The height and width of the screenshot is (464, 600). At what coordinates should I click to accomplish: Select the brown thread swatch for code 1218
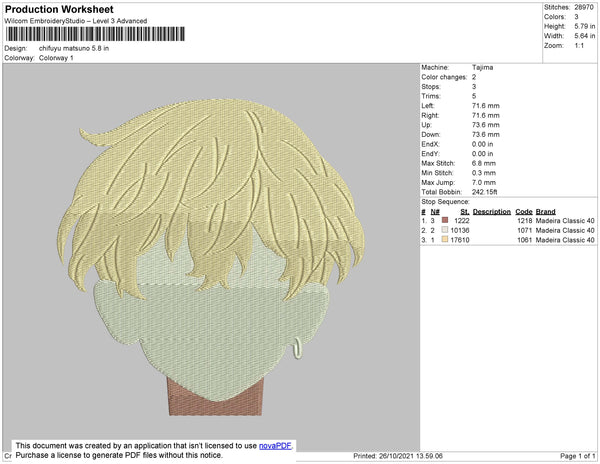pyautogui.click(x=445, y=220)
